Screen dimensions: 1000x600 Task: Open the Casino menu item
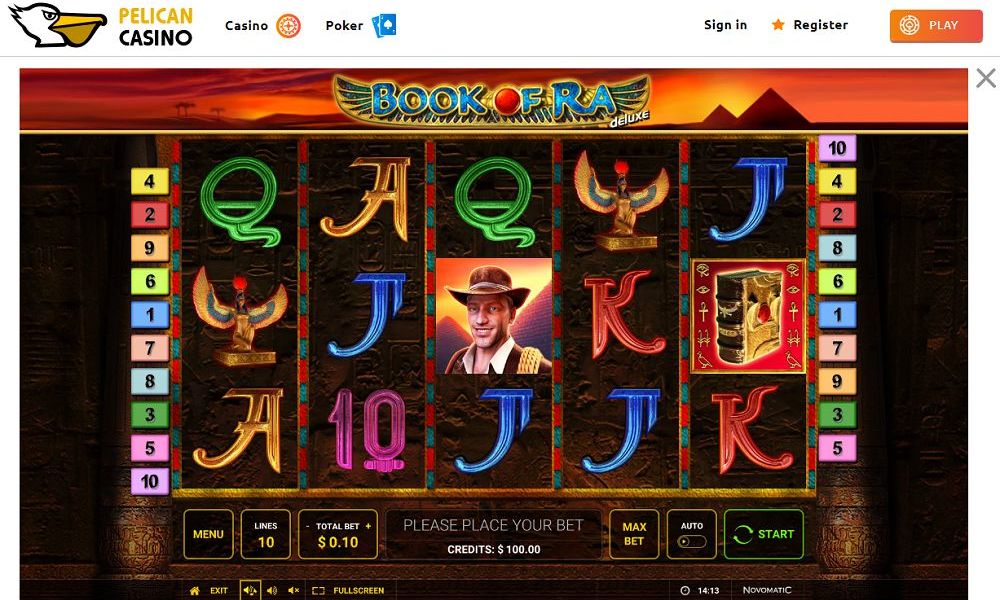(246, 26)
